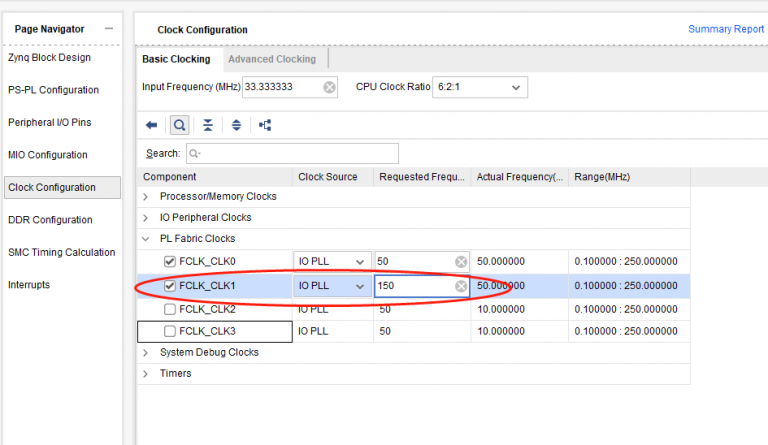Uncheck the FCLK_CLK0 checkbox
Viewport: 768px width, 445px height.
(170, 262)
